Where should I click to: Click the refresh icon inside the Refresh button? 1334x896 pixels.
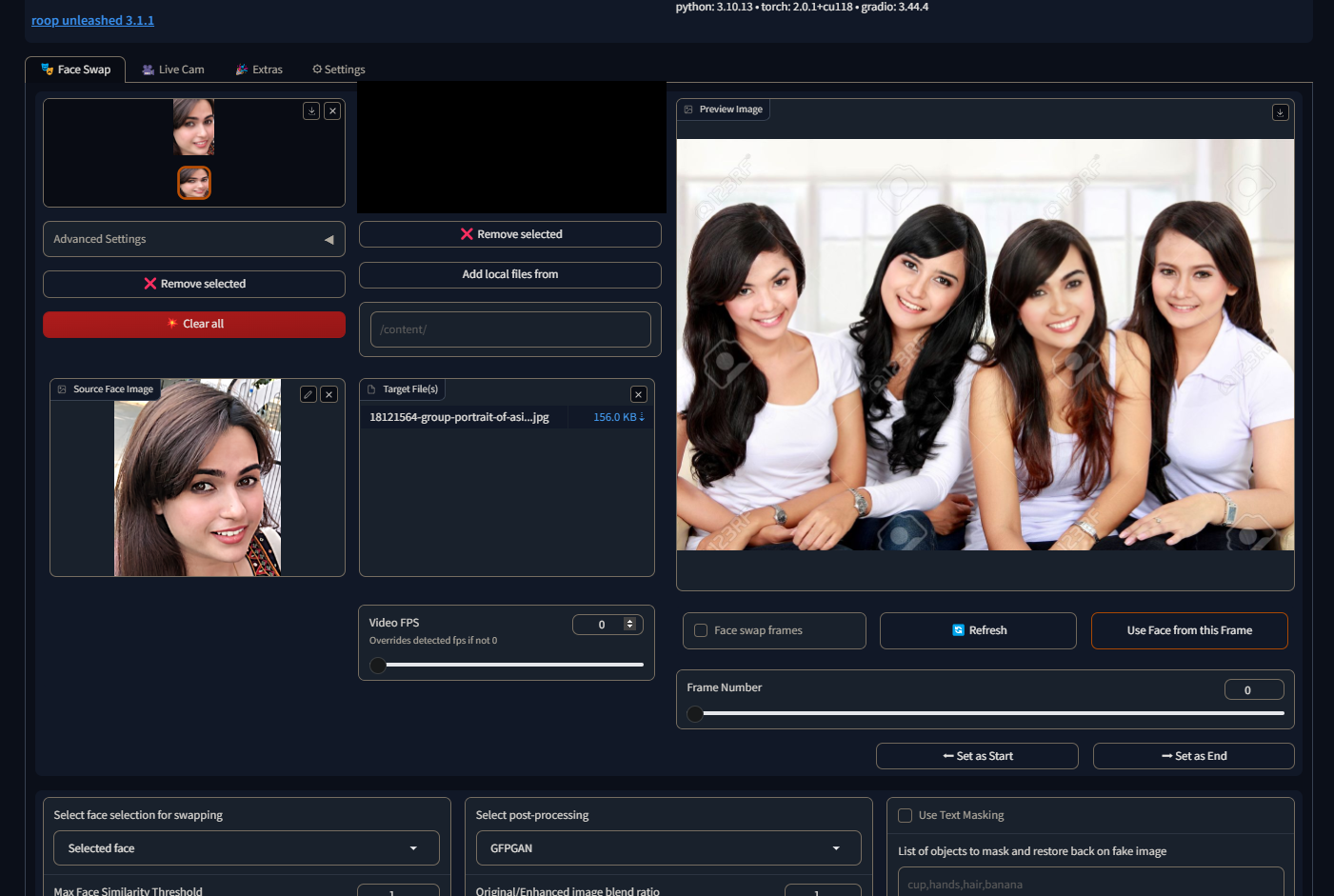click(x=958, y=629)
